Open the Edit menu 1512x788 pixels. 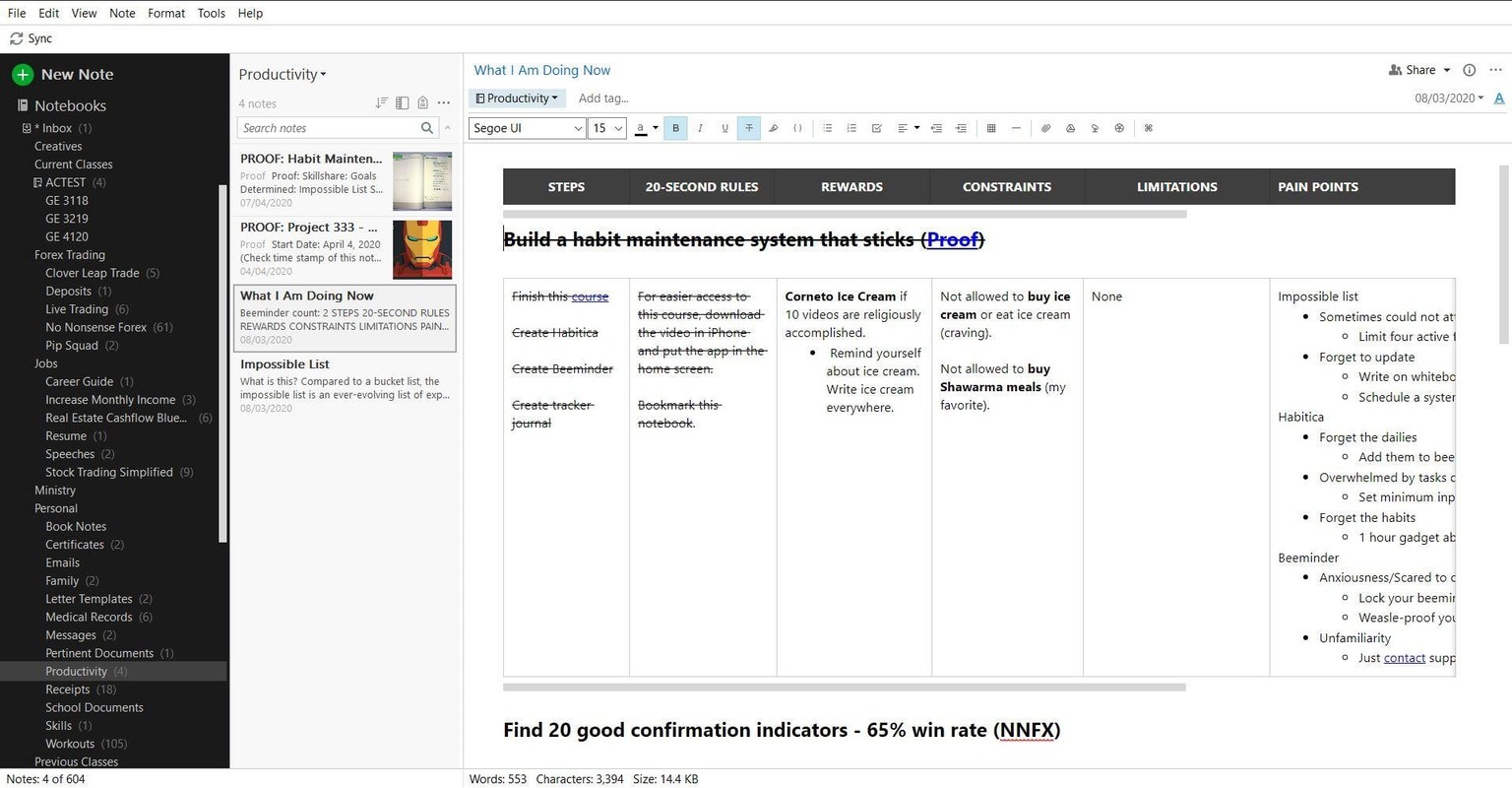pos(48,13)
